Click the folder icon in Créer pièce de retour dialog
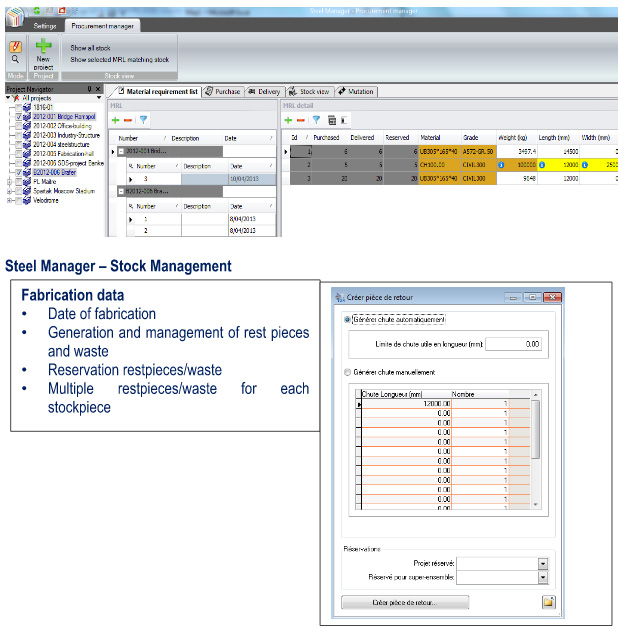The width and height of the screenshot is (618, 633). [548, 602]
